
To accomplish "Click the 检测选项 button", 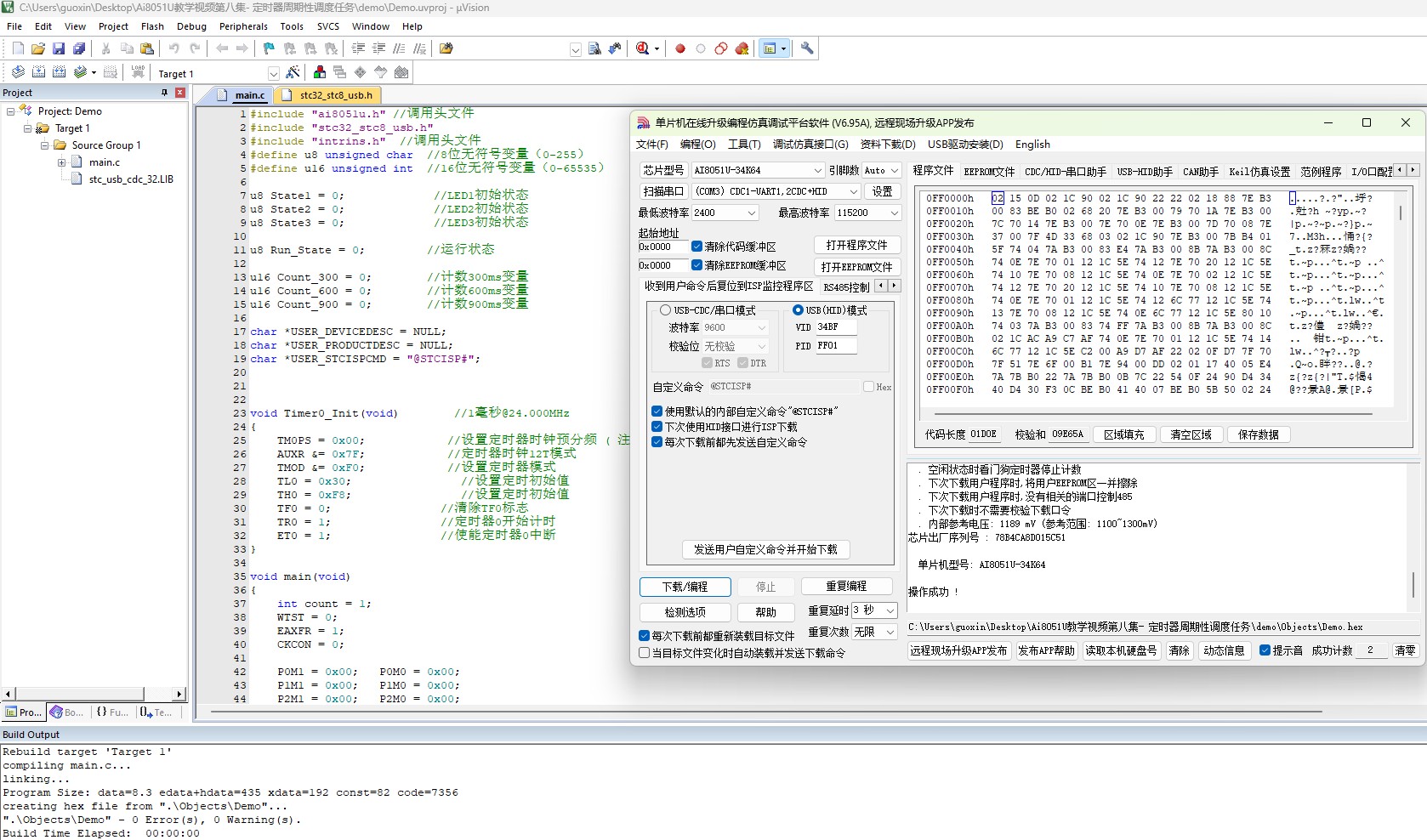I will (685, 611).
